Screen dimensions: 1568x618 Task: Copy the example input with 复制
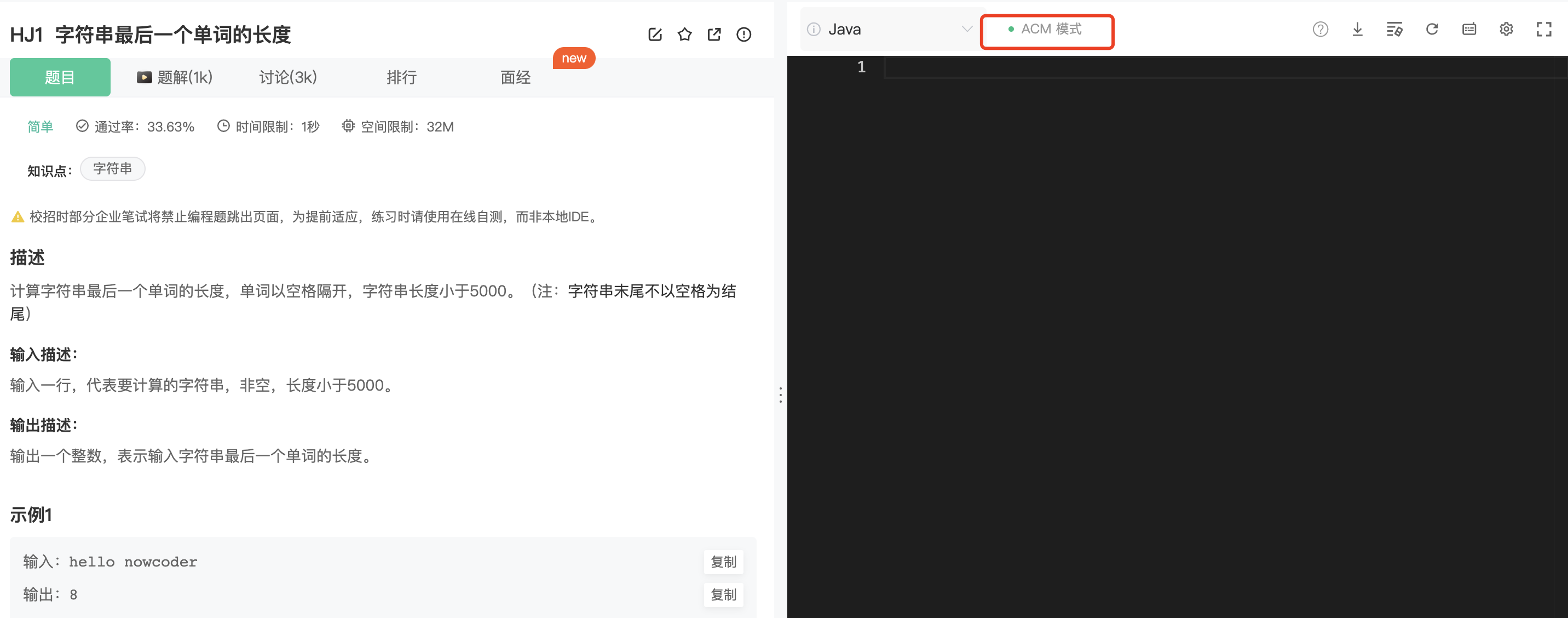pyautogui.click(x=723, y=562)
